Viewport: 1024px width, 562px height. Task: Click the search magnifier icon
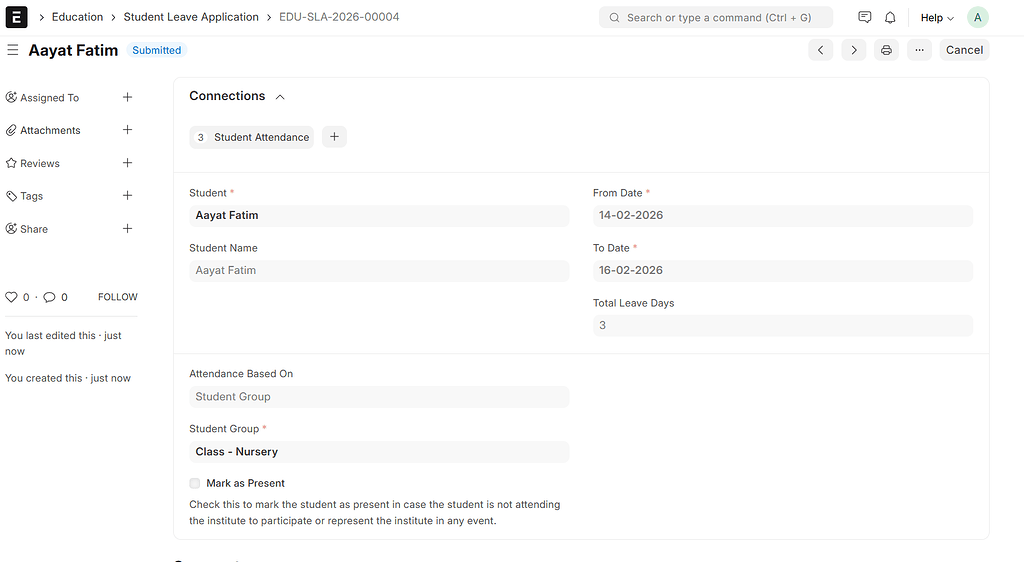click(615, 18)
